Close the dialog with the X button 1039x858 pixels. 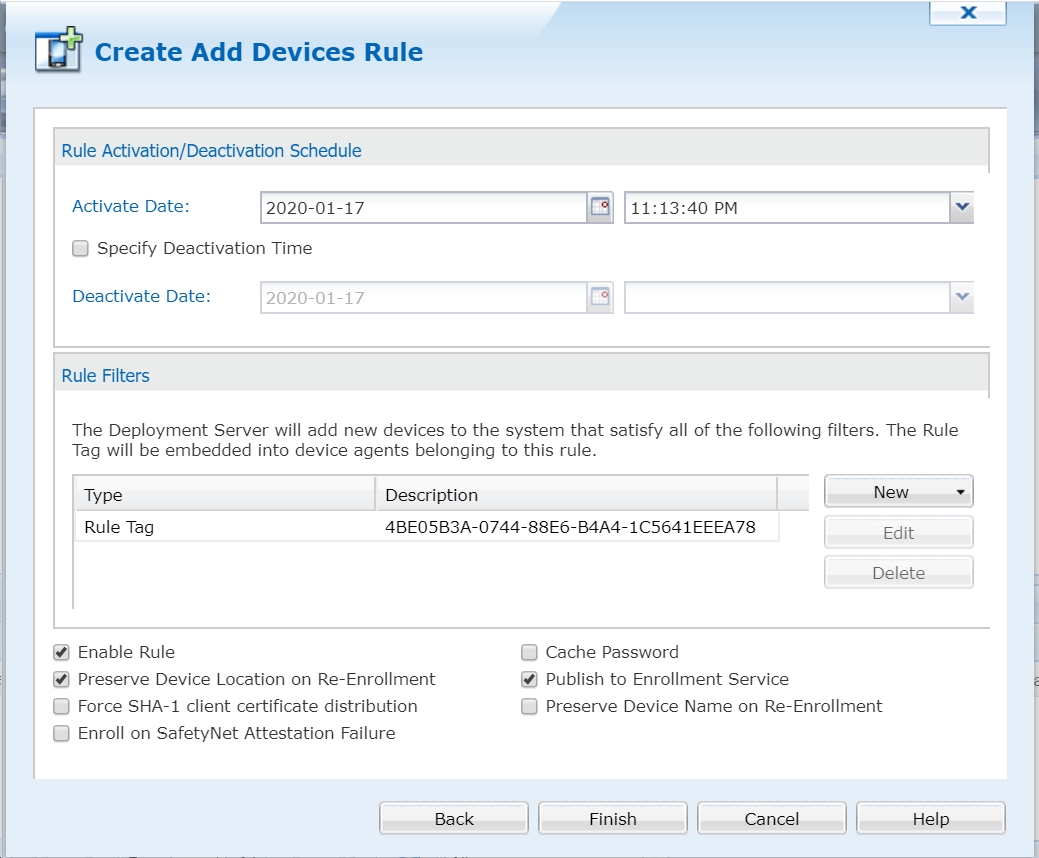point(967,13)
